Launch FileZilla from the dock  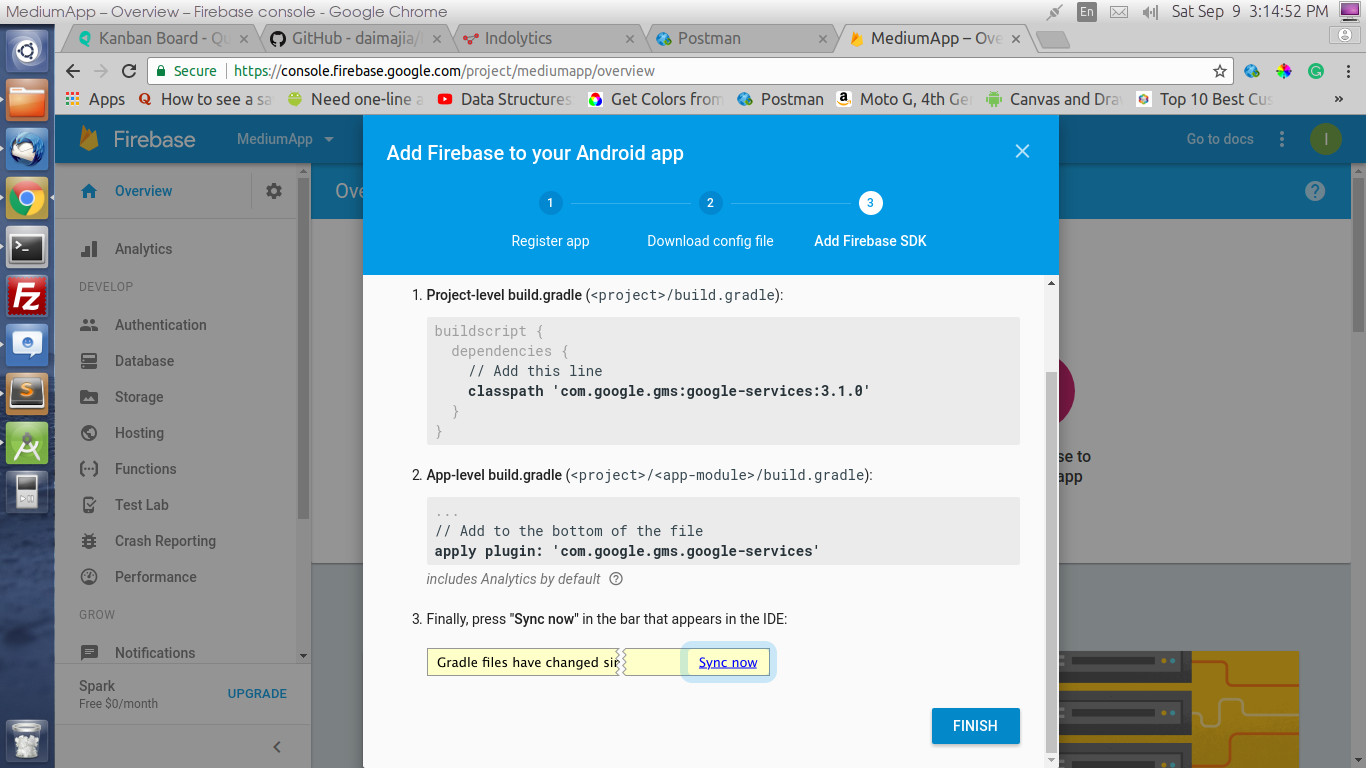pos(27,297)
